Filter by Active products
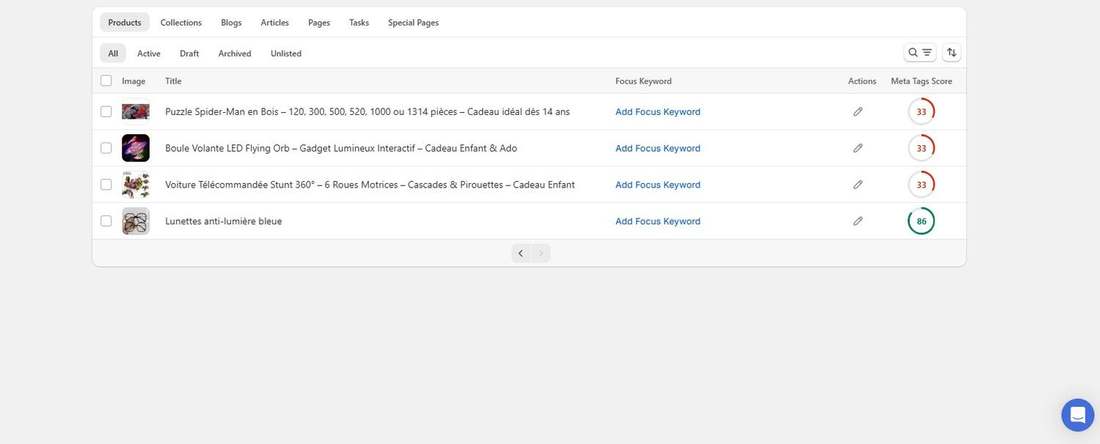This screenshot has width=1100, height=444. tap(149, 53)
